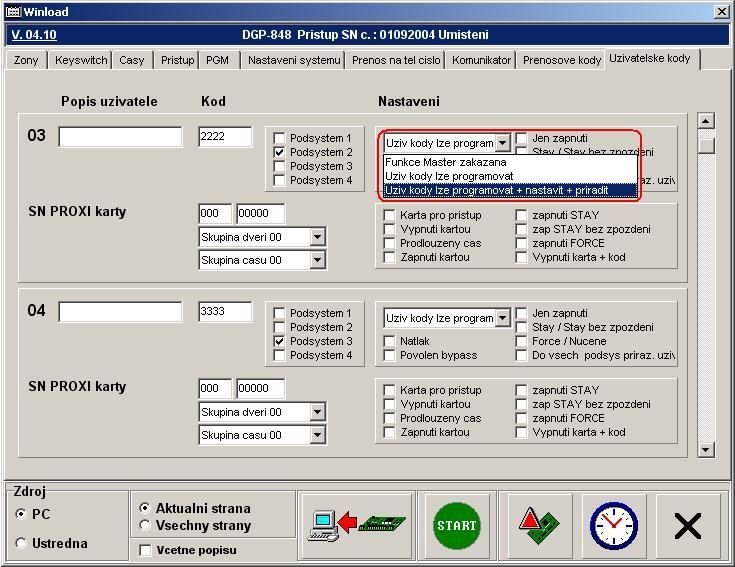Toggle Natlak checkbox for user 04
Screen dimensions: 735x567
click(x=390, y=341)
